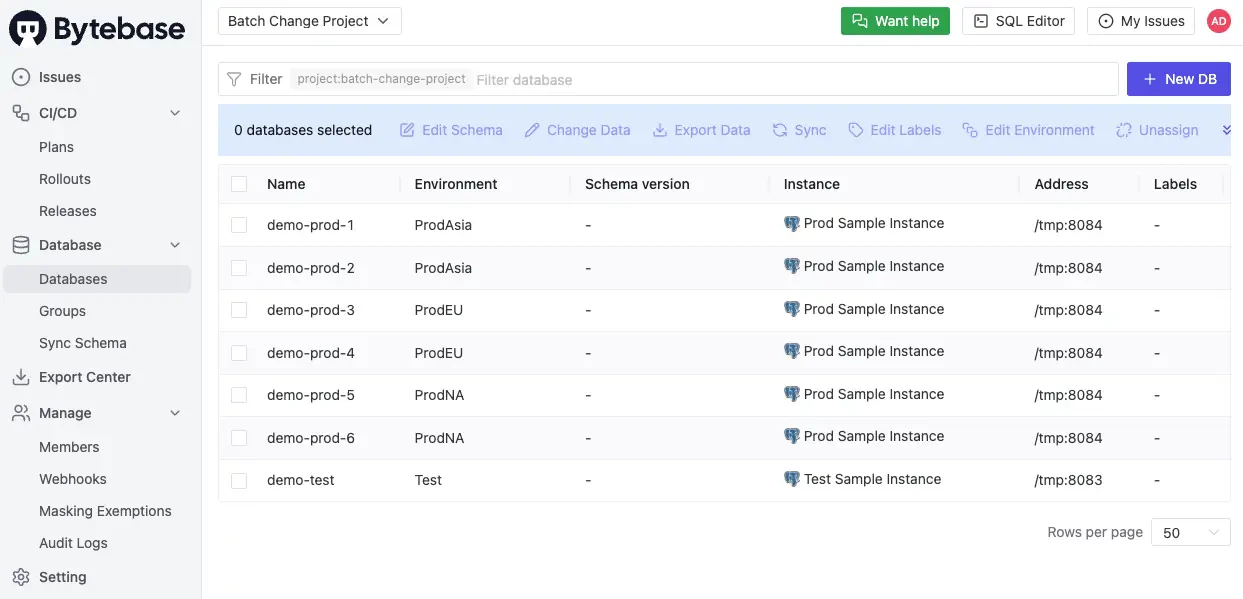Screen dimensions: 1243x599
Task: Click PostgreSQL icon in demo-prod-1 row
Action: [792, 224]
